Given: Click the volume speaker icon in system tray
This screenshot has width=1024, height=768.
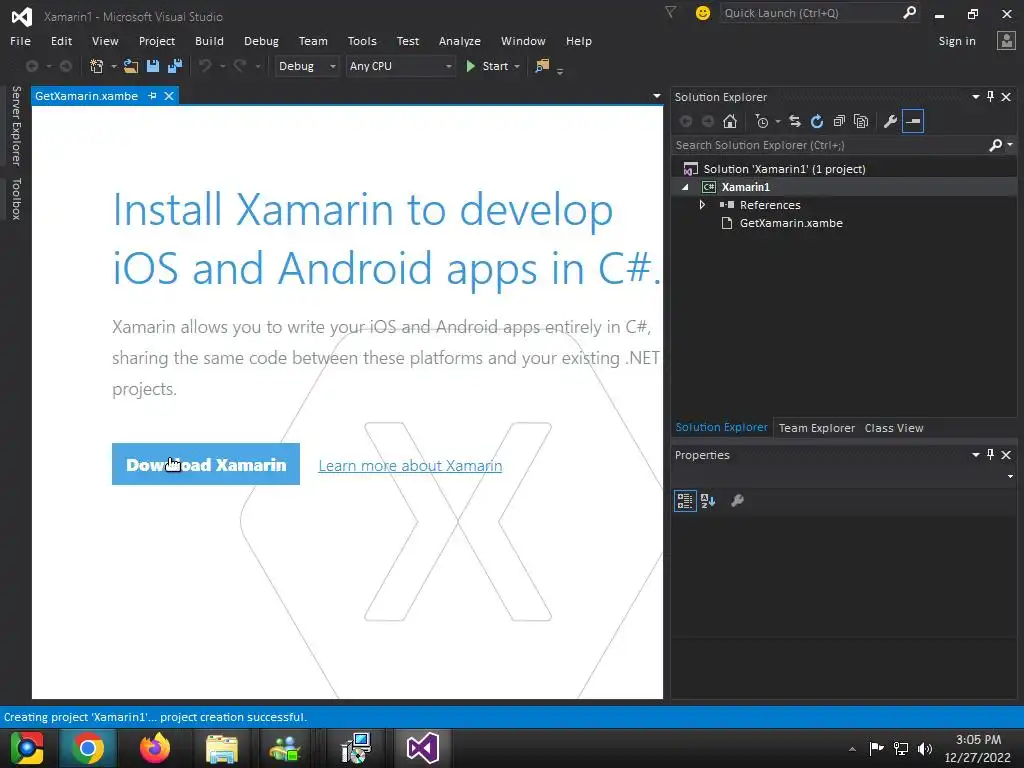Looking at the screenshot, I should click(925, 748).
